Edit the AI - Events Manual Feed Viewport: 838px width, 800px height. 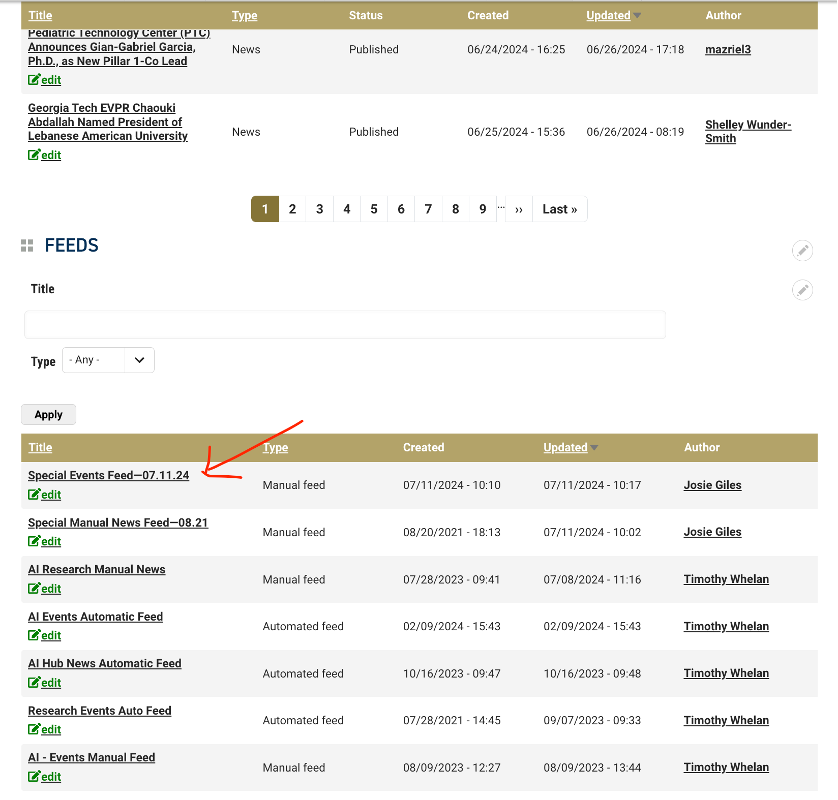click(44, 777)
